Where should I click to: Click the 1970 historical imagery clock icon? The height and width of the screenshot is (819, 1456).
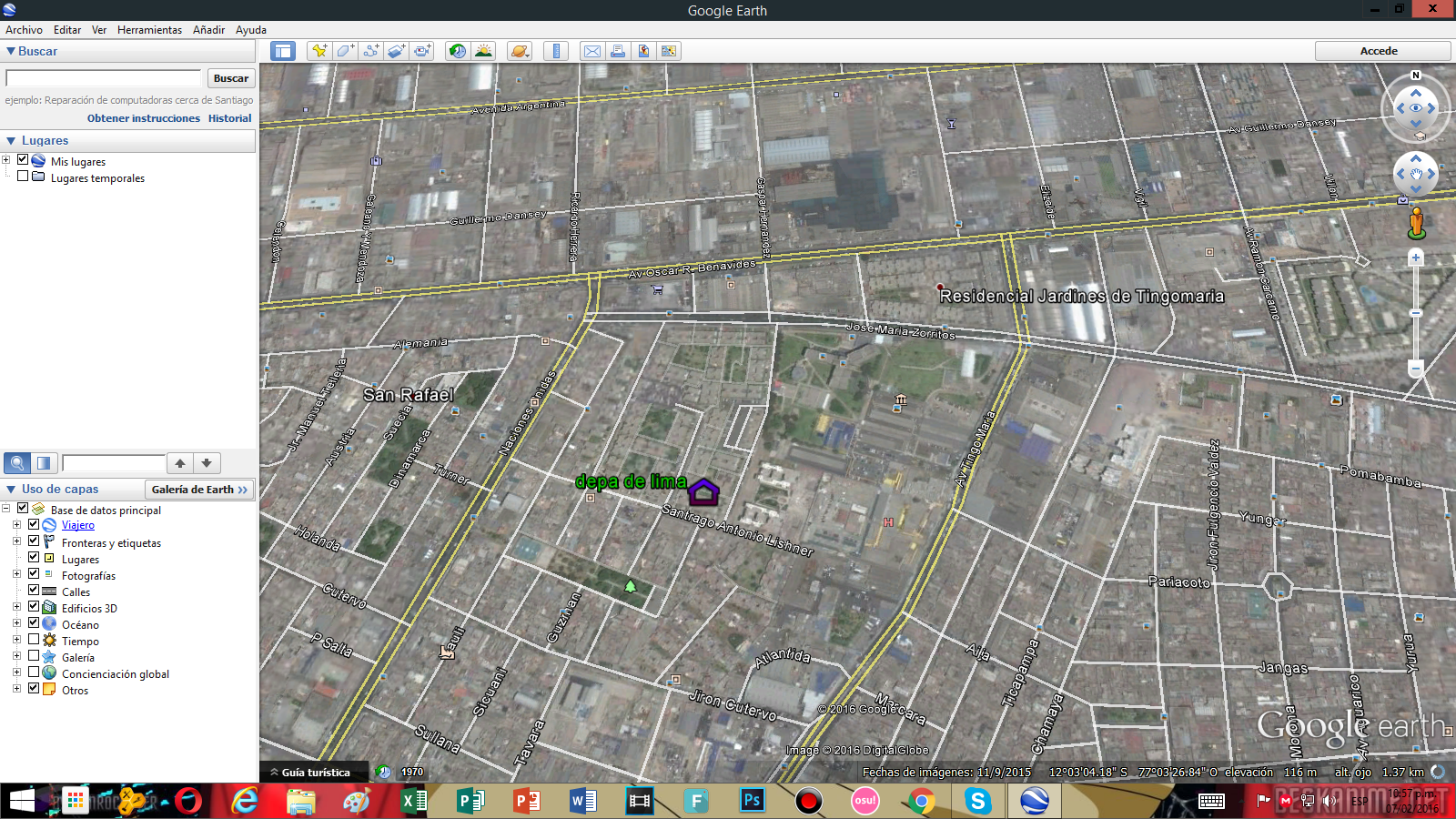(x=384, y=772)
